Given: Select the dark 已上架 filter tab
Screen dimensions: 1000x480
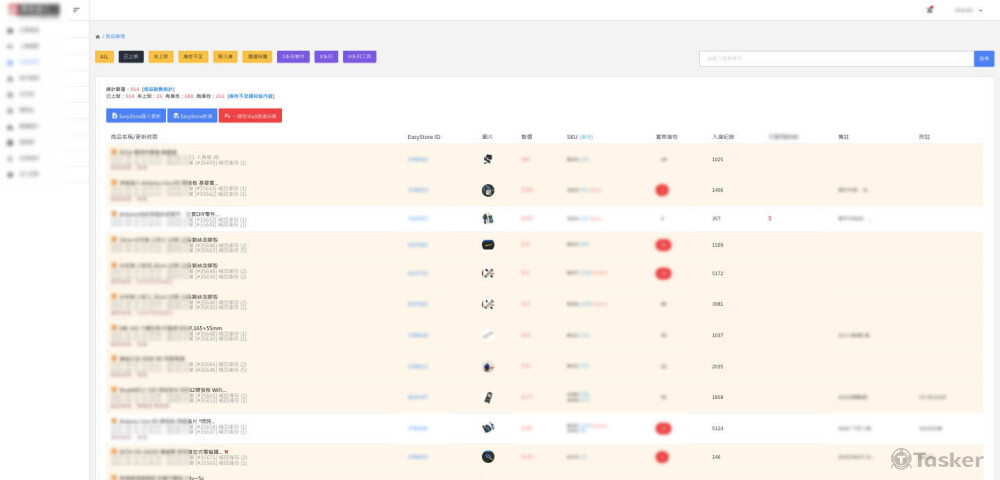Looking at the screenshot, I should point(131,57).
